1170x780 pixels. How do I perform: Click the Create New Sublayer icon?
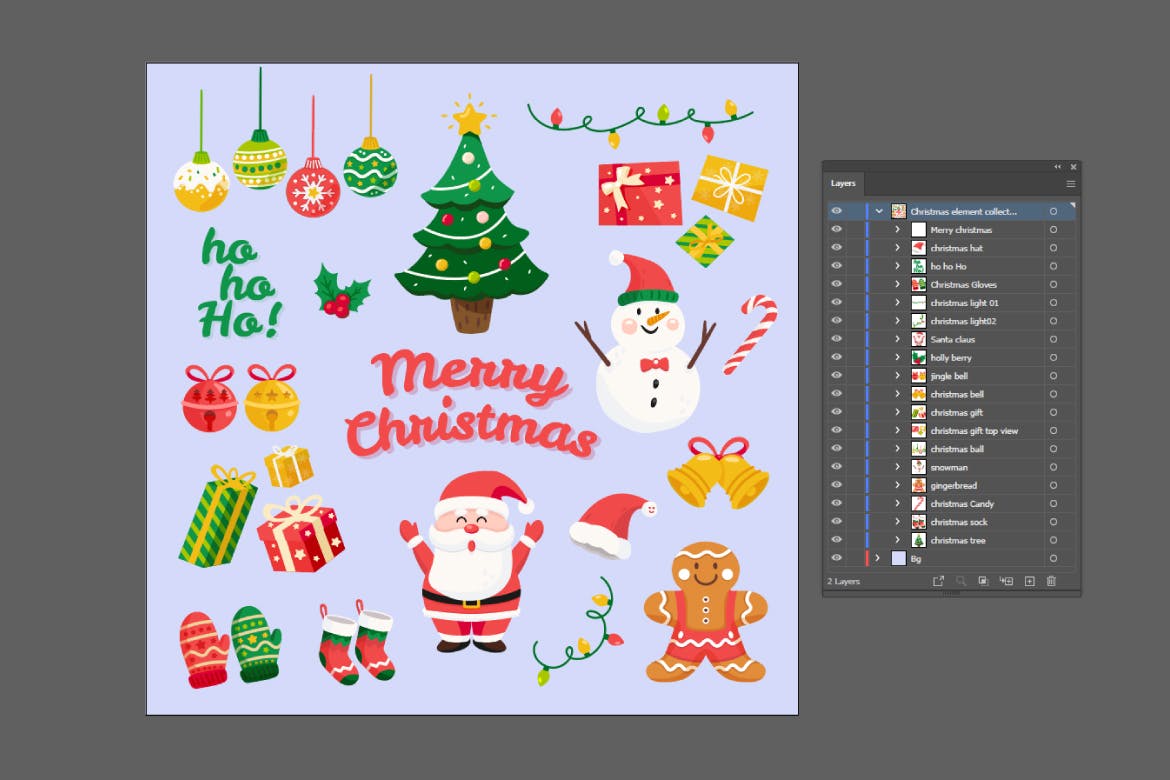tap(1006, 581)
